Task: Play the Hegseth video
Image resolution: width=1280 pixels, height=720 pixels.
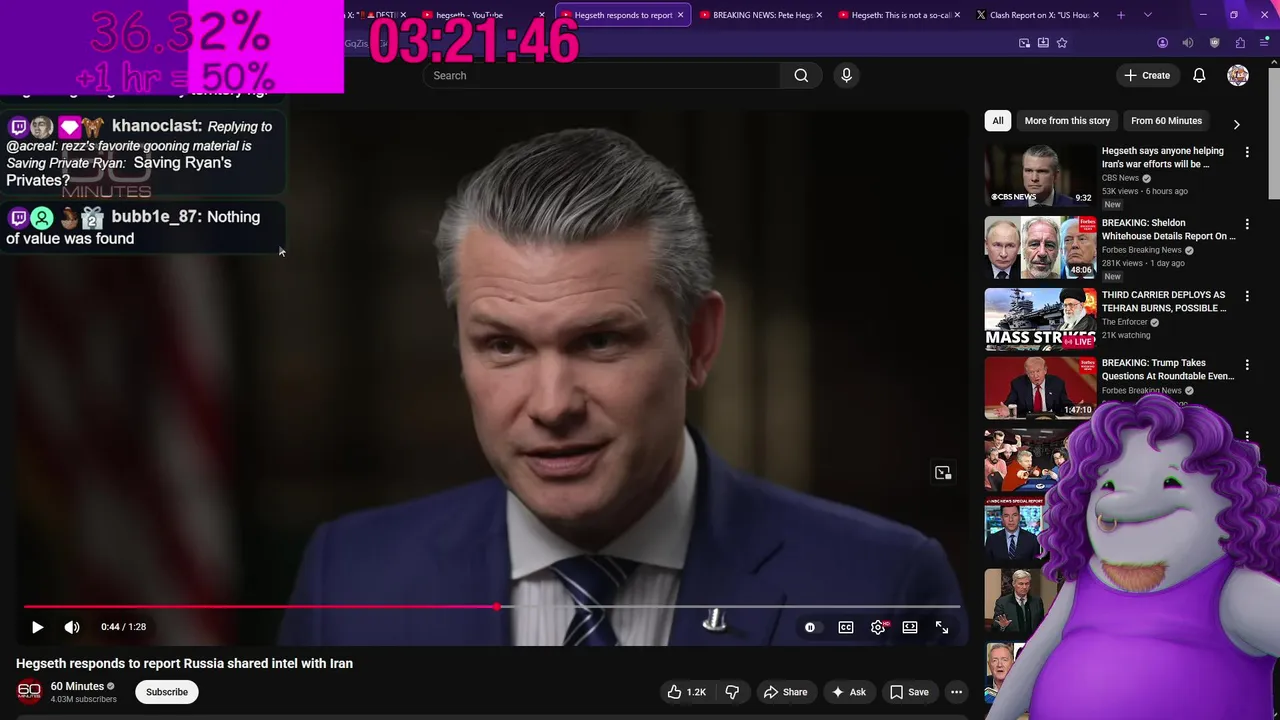Action: point(37,627)
